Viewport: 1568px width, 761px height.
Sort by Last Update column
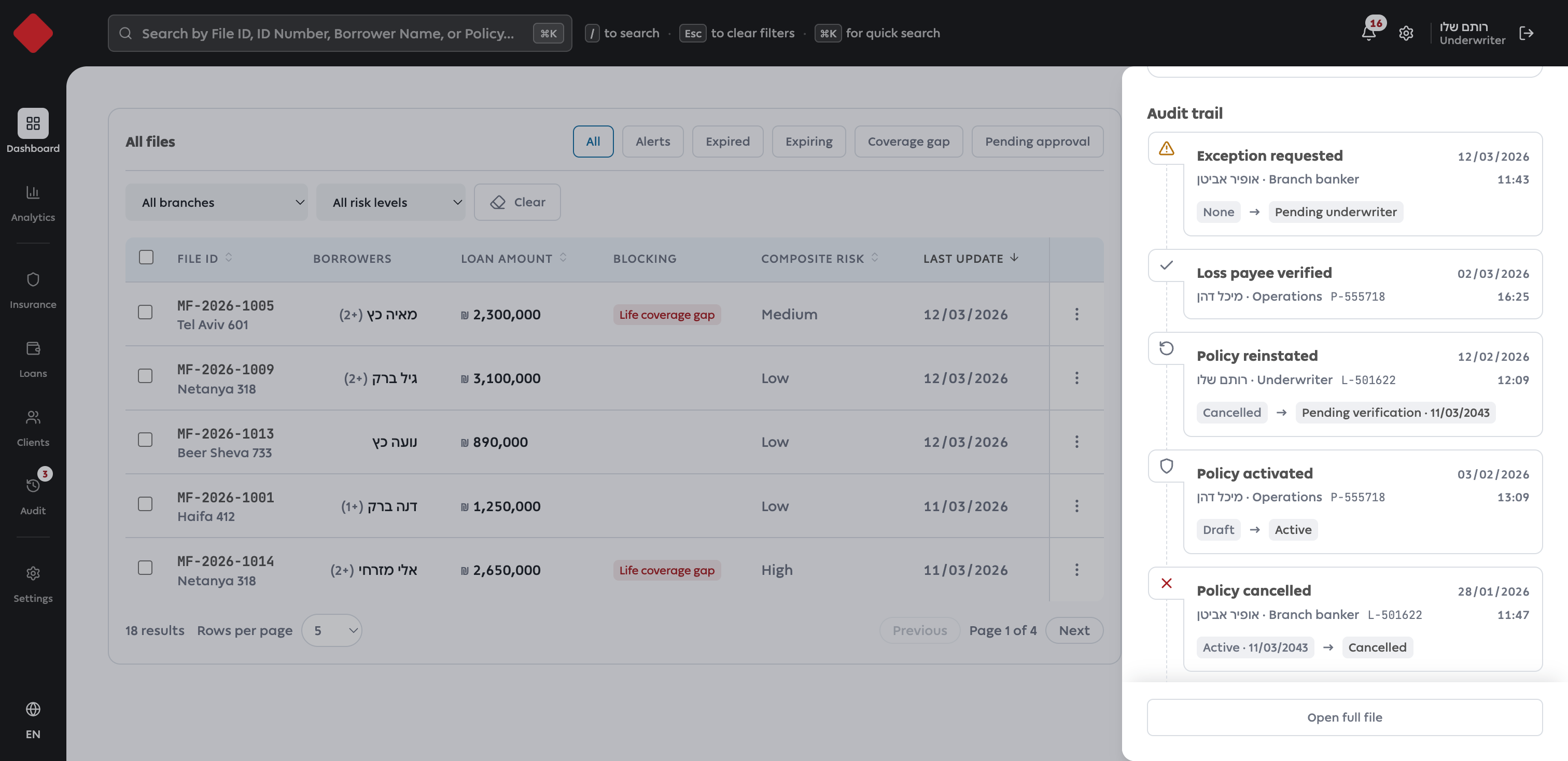(971, 259)
